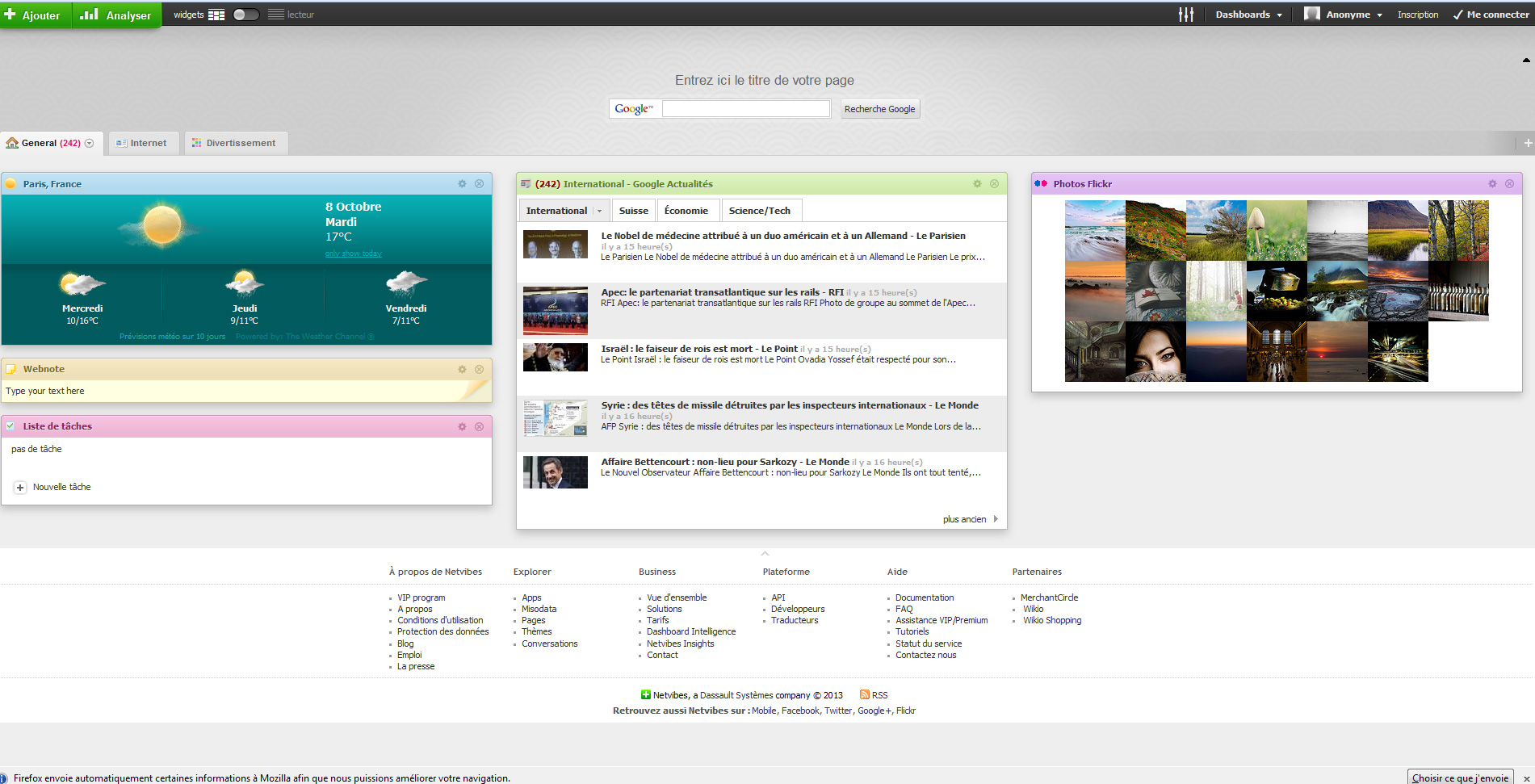Open Liste de tâches settings gear
The width and height of the screenshot is (1535, 784).
coord(462,426)
